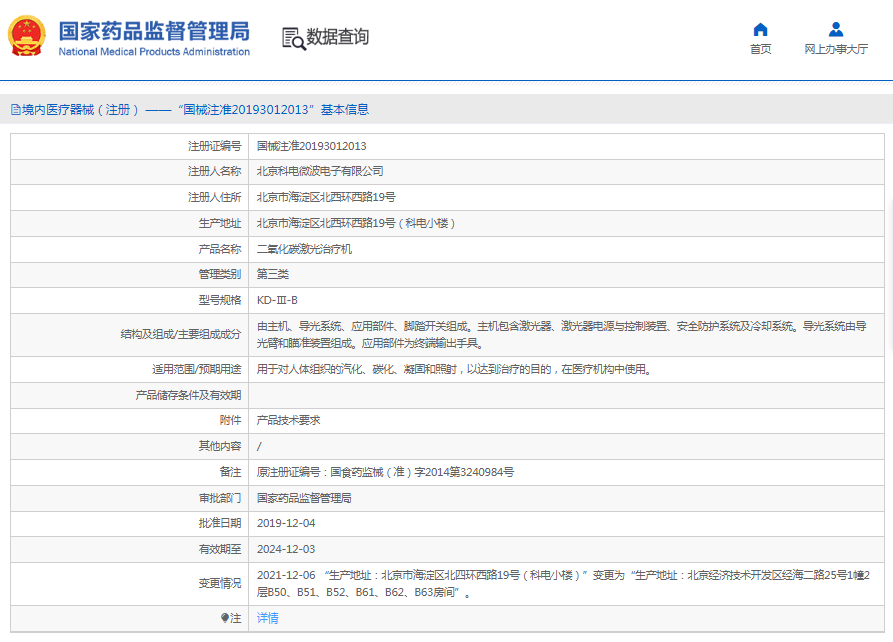
Task: Click the bullet icon beside 注
Action: click(x=224, y=618)
